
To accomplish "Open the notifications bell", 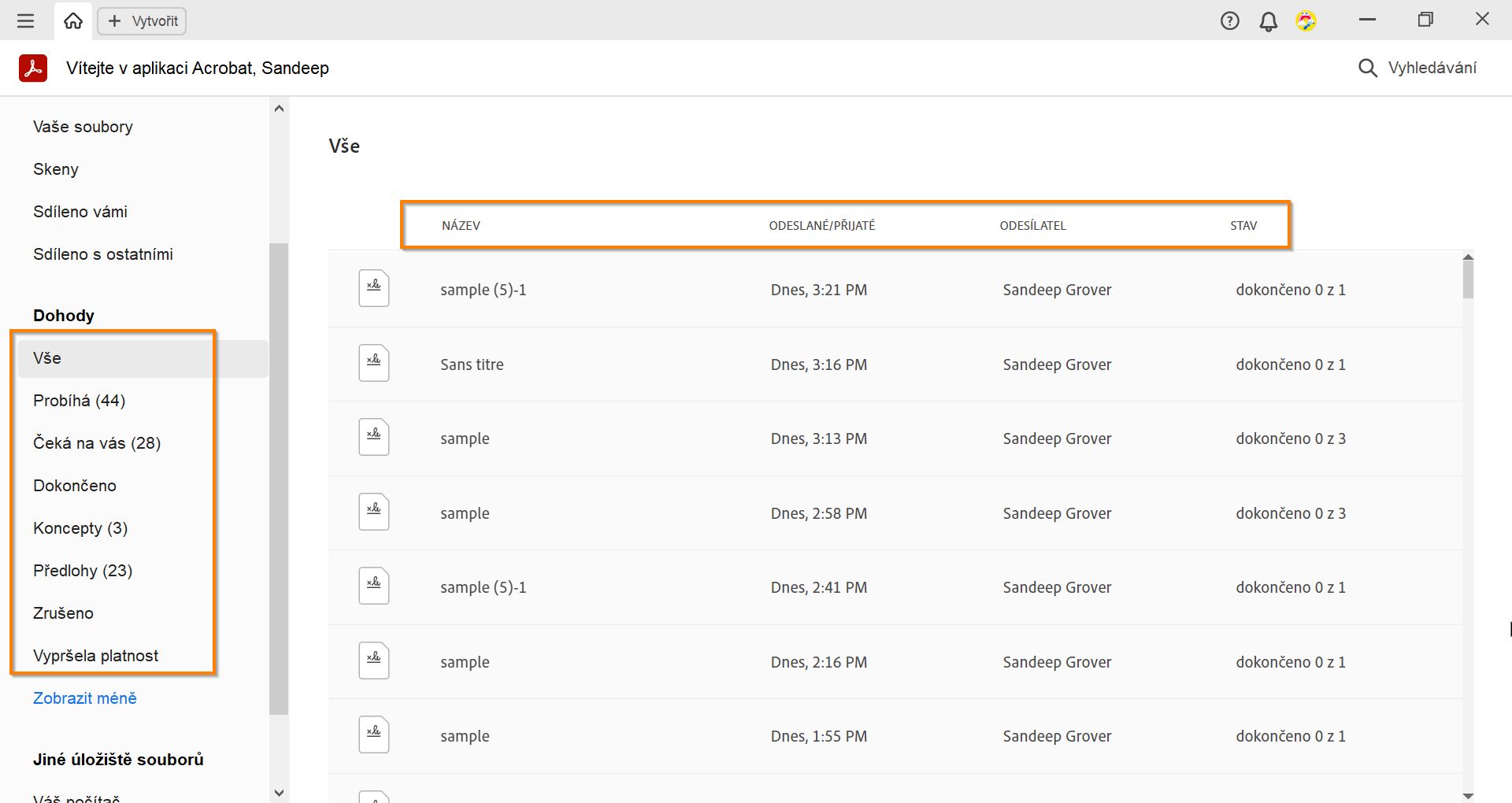I will click(x=1268, y=21).
